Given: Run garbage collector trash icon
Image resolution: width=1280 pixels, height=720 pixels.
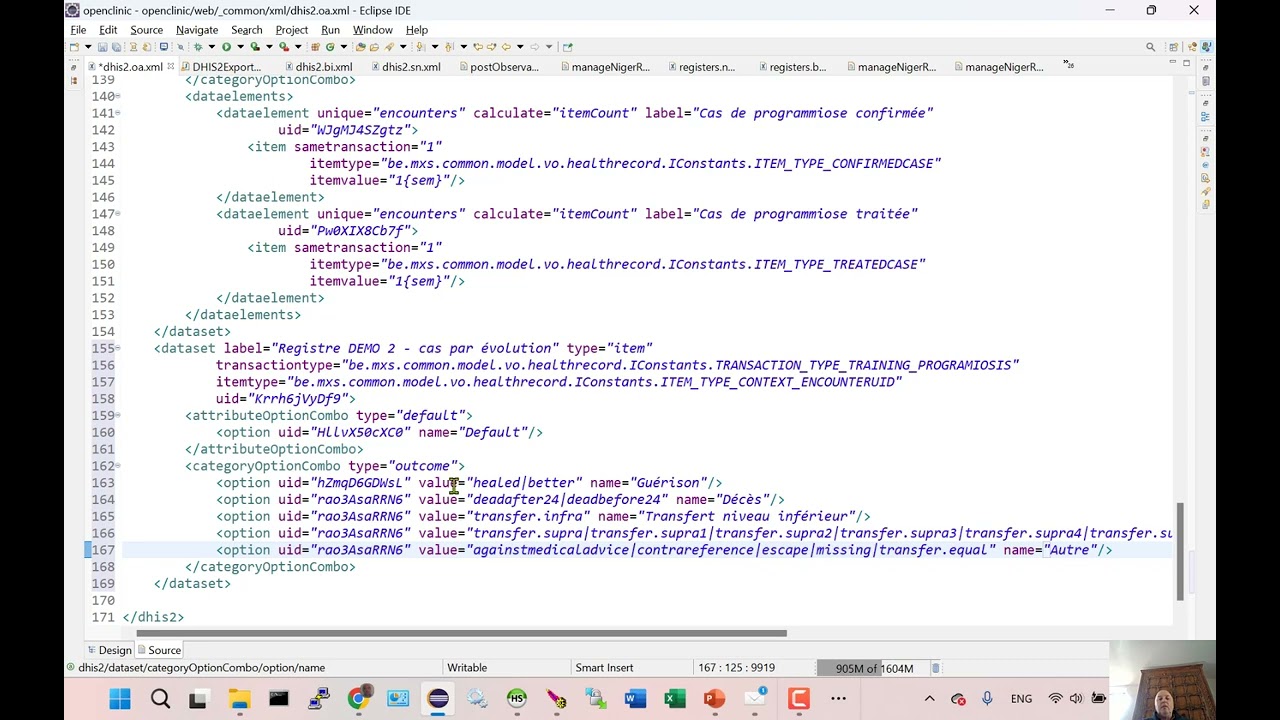Looking at the screenshot, I should click(x=935, y=668).
